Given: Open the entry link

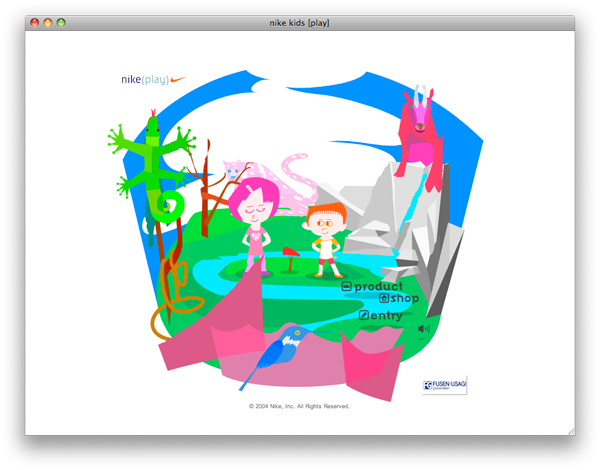Looking at the screenshot, I should 380,315.
